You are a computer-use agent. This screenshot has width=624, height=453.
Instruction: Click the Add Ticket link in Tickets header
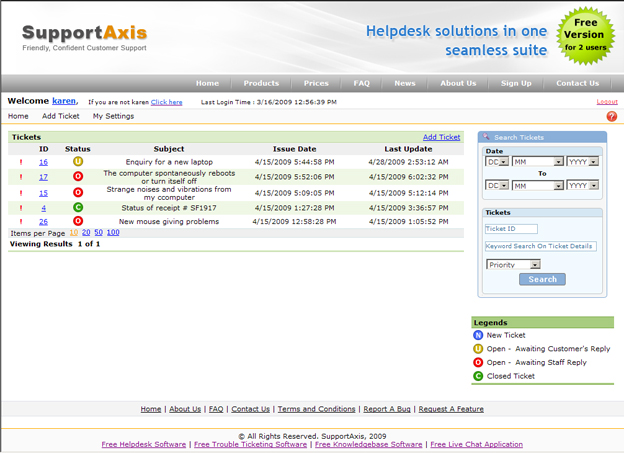441,137
